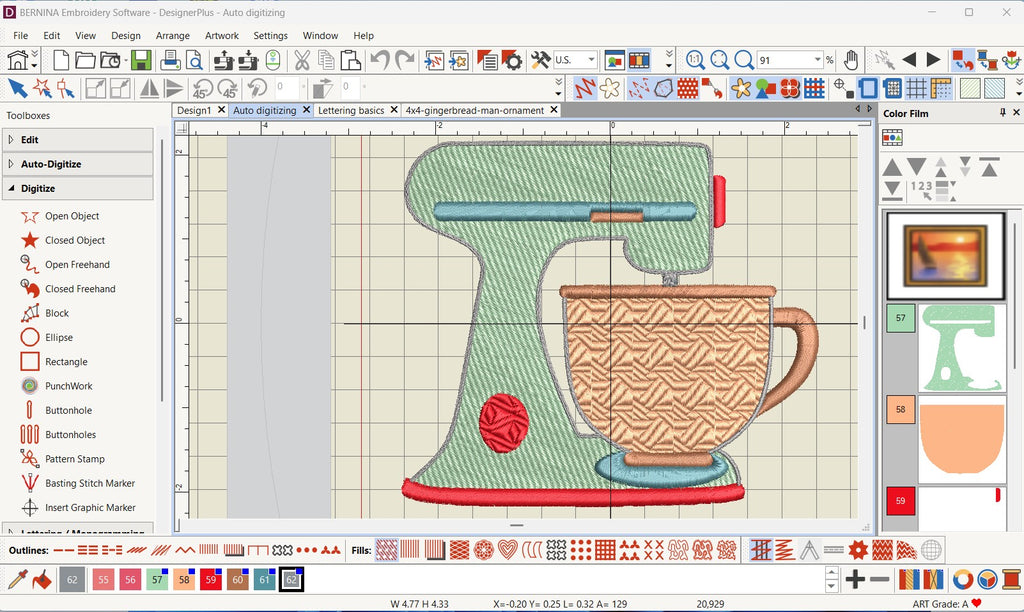
Task: Activate the Pan hand tool
Action: 851,60
